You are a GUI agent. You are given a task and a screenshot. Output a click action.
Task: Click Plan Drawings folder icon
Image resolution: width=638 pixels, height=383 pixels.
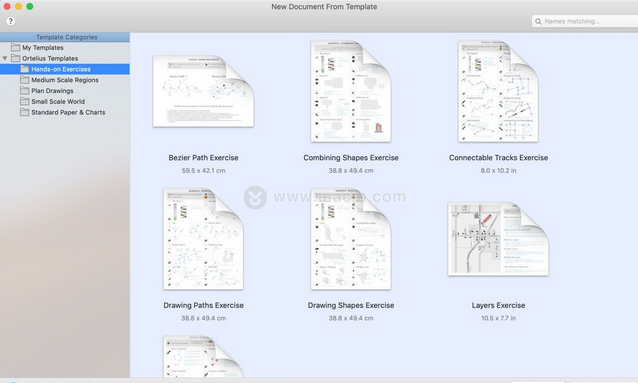tap(25, 90)
